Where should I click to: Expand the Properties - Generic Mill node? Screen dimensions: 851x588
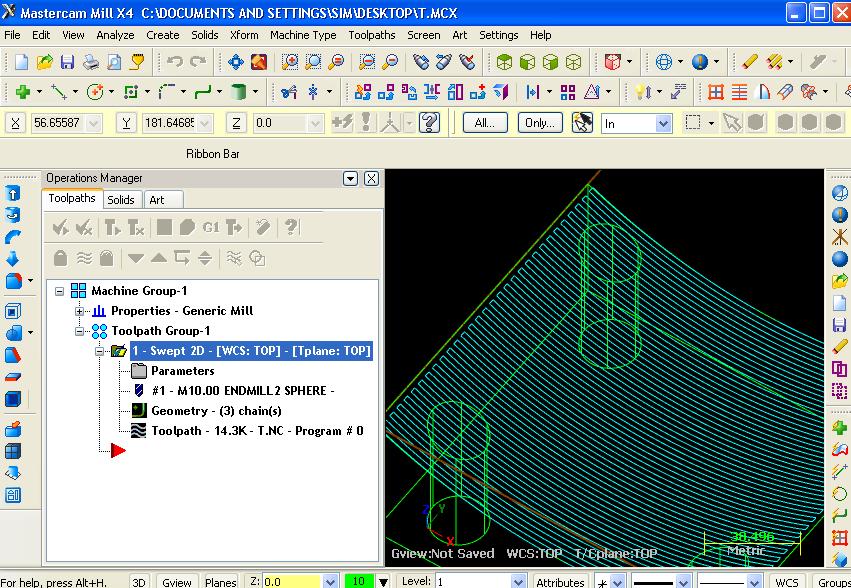coord(79,311)
